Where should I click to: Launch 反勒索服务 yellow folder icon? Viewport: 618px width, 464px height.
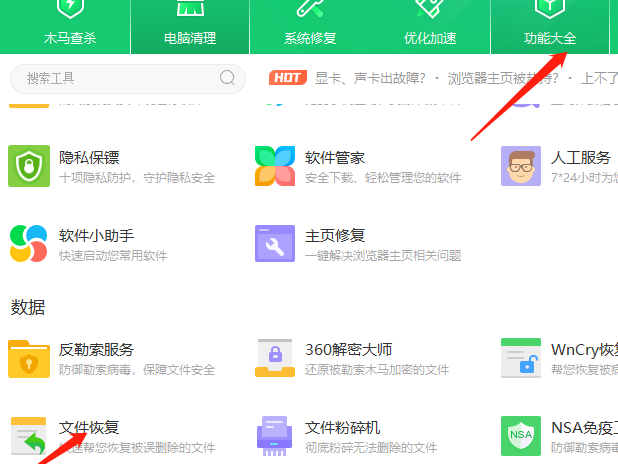[x=29, y=358]
